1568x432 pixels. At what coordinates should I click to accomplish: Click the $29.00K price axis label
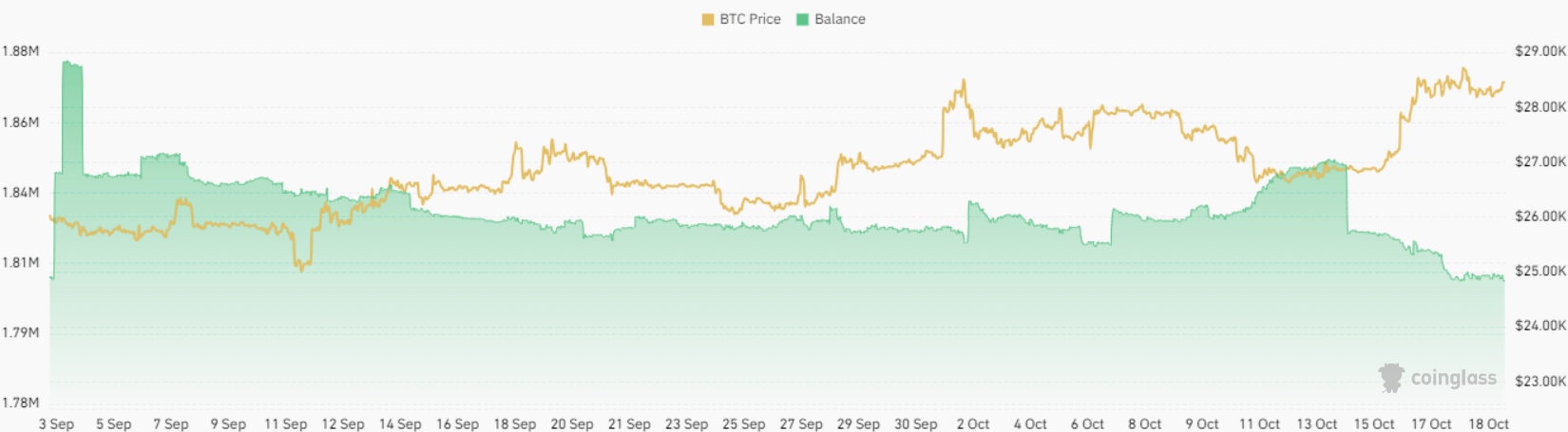[x=1540, y=51]
